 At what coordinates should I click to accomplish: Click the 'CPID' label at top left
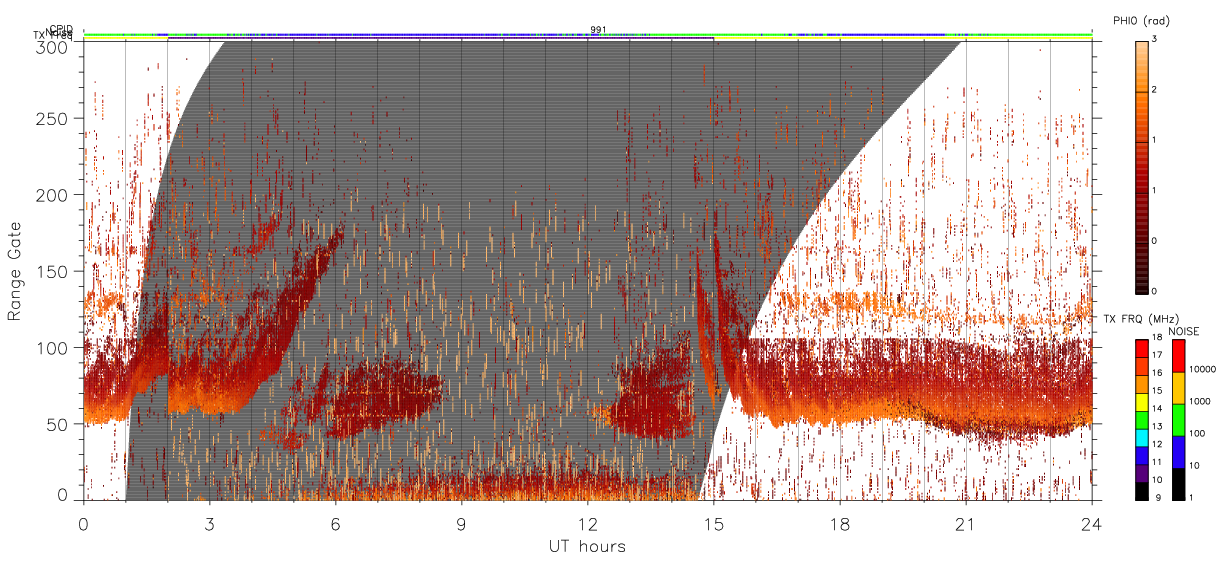(60, 29)
